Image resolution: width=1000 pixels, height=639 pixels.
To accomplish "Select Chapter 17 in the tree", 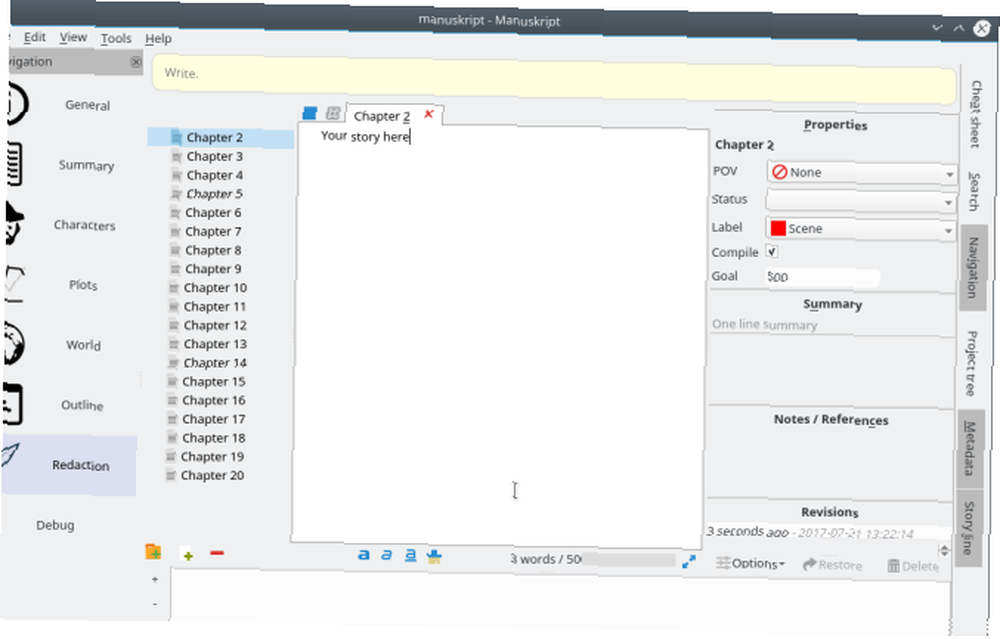I will (x=214, y=419).
